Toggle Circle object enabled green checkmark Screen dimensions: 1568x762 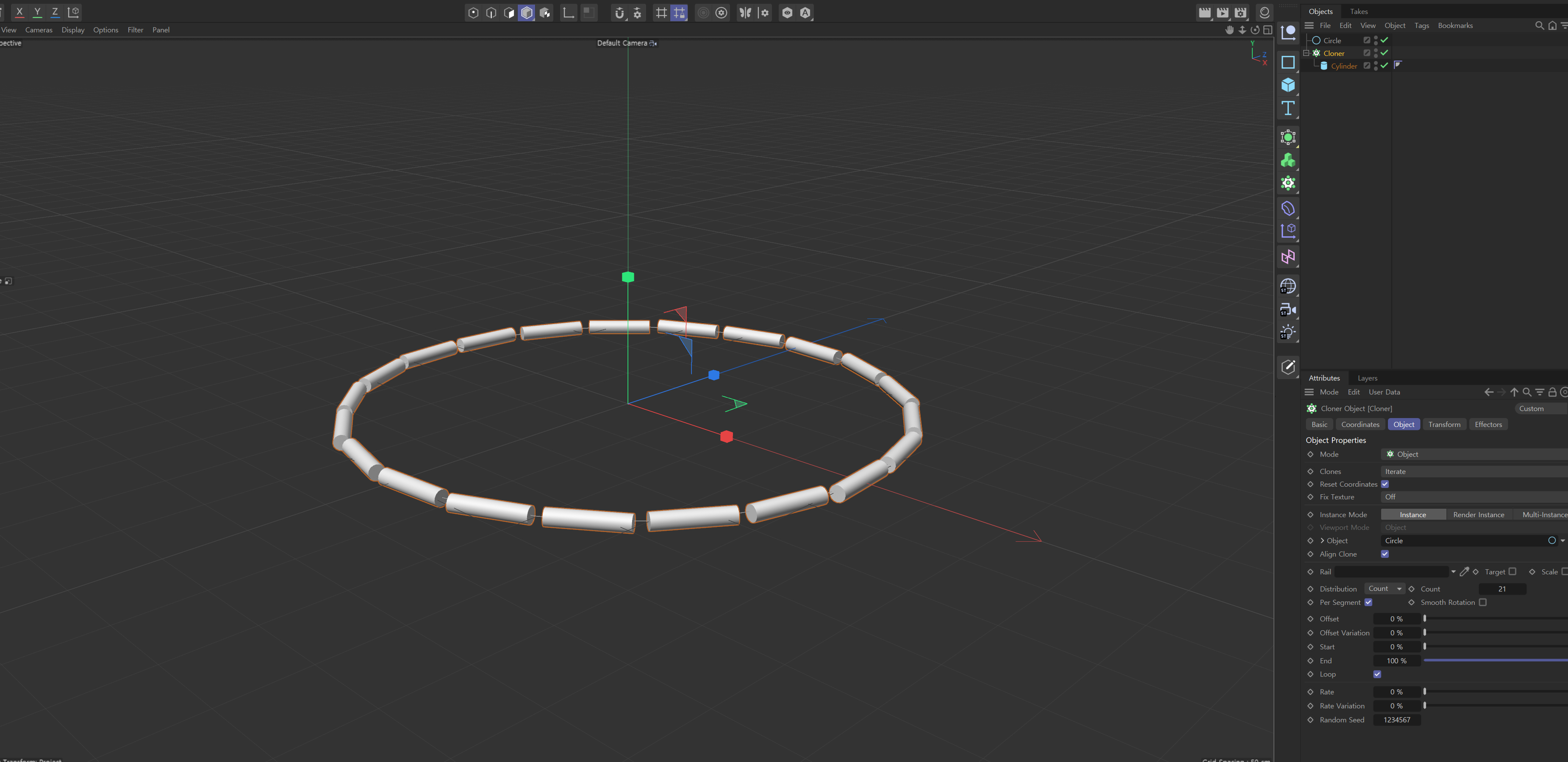click(x=1384, y=40)
